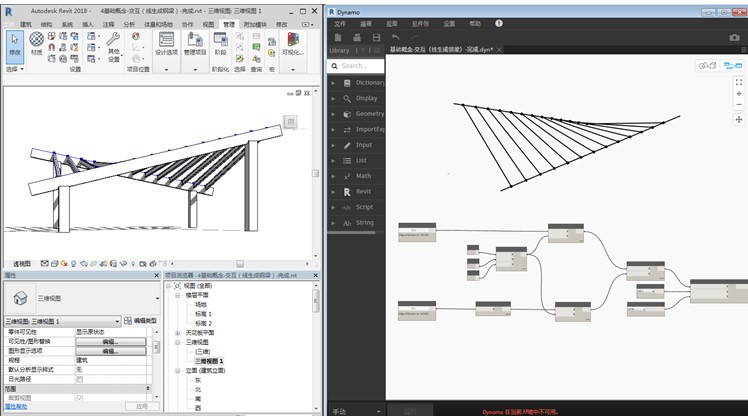Toggle the 日光路径 checkbox in Properties
This screenshot has height=420, width=748.
(80, 379)
